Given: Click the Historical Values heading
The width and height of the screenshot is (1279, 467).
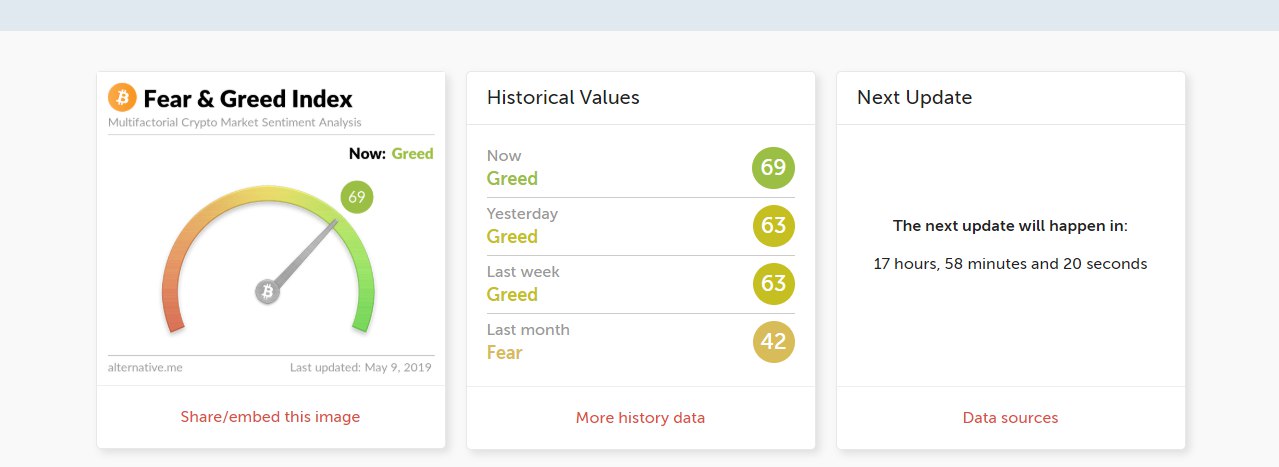Looking at the screenshot, I should [x=563, y=97].
